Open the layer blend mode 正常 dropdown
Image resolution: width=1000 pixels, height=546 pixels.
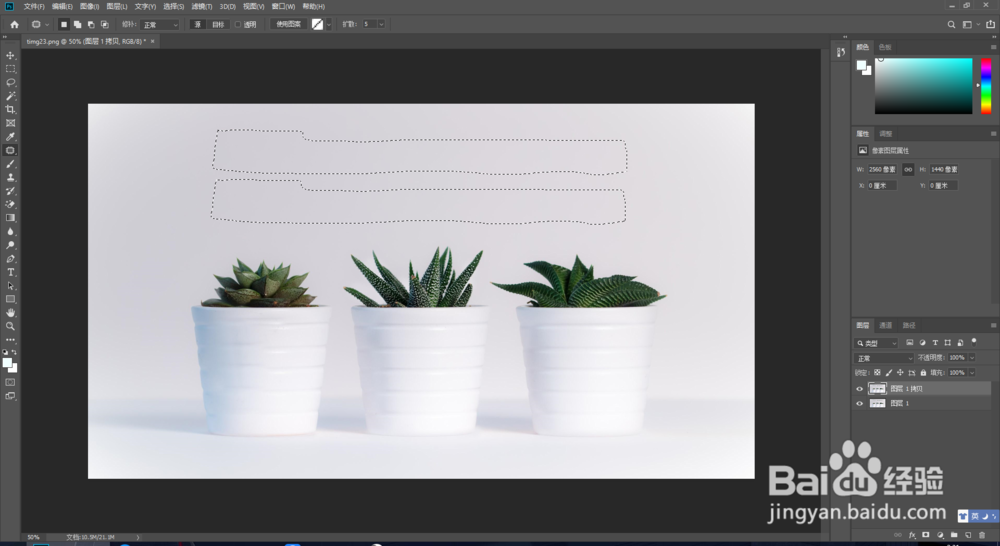(884, 358)
